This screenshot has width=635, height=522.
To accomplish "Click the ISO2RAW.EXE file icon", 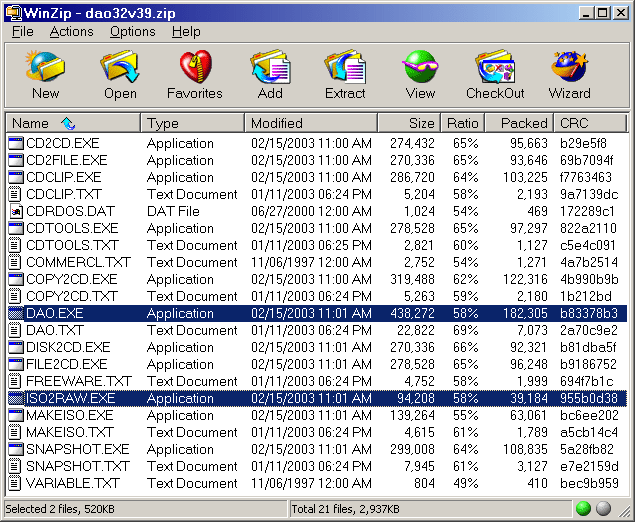I will (x=15, y=398).
